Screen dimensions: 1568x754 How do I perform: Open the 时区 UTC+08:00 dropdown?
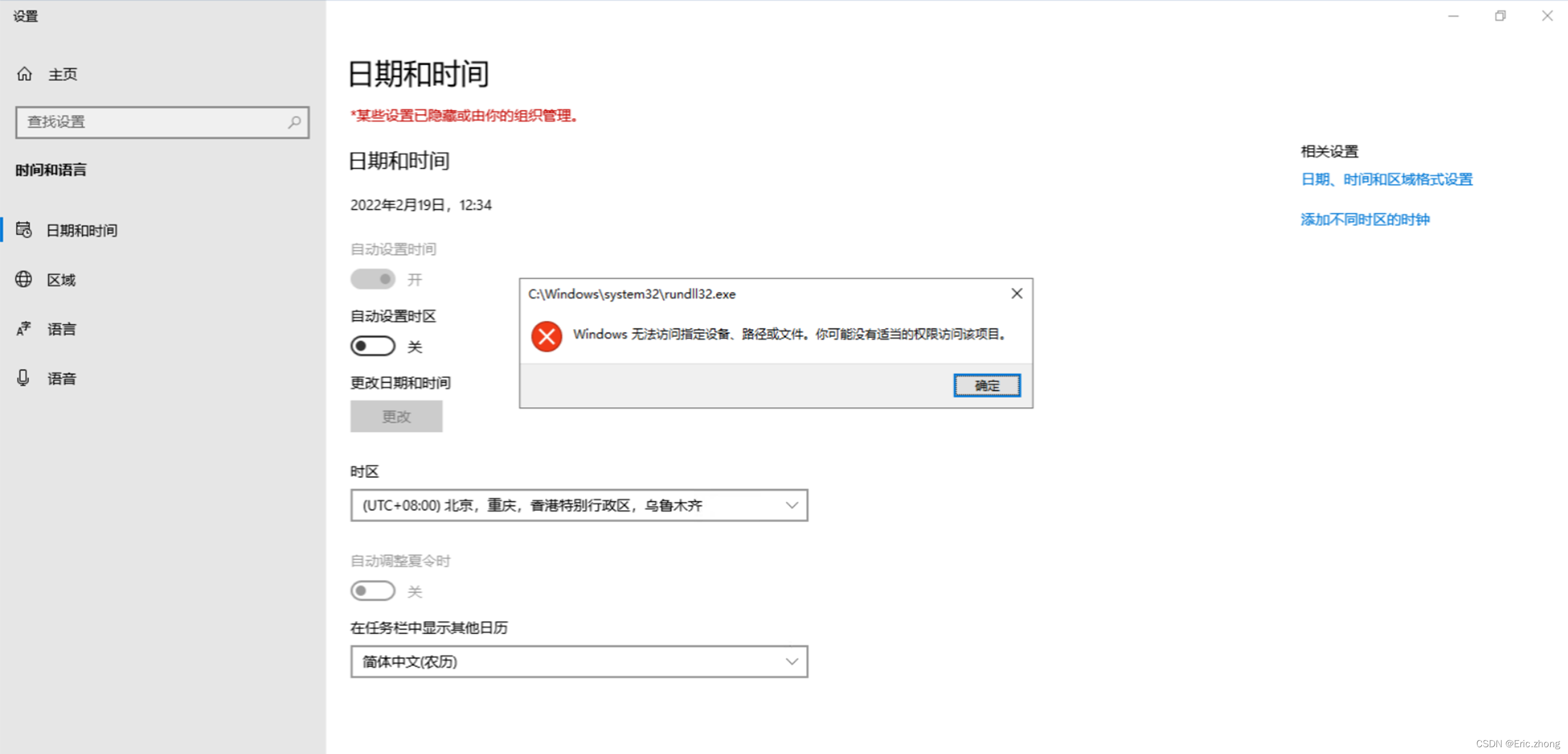(x=578, y=505)
